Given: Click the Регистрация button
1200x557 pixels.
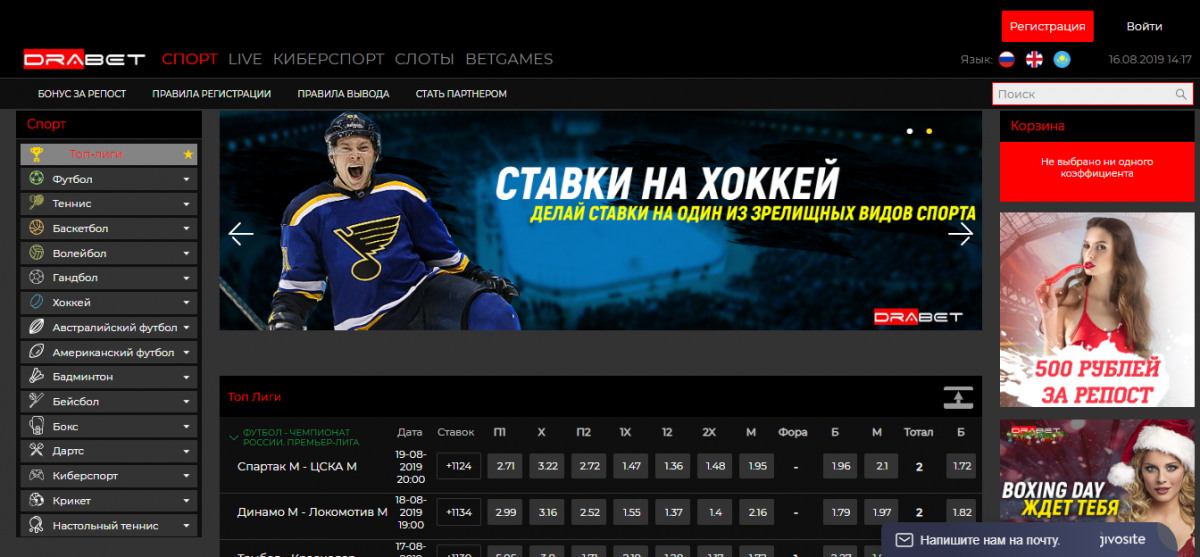Looking at the screenshot, I should 1048,26.
